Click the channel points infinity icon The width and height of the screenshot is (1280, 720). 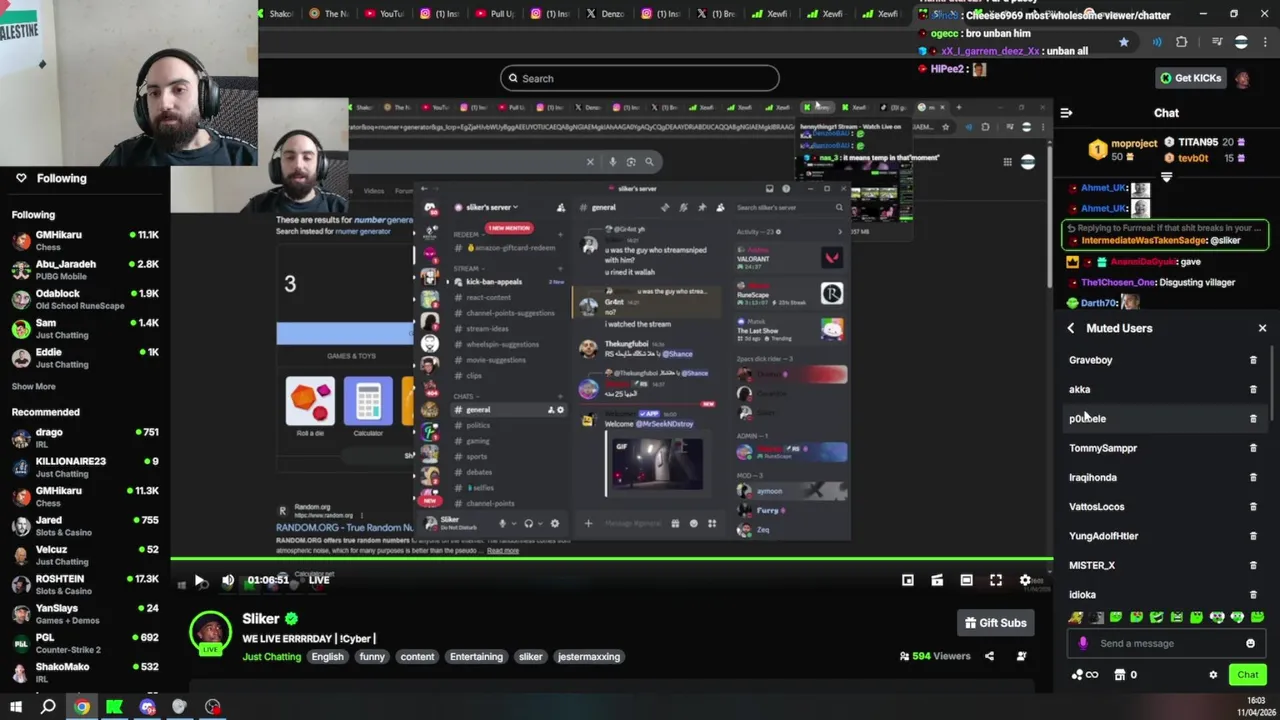click(1084, 675)
